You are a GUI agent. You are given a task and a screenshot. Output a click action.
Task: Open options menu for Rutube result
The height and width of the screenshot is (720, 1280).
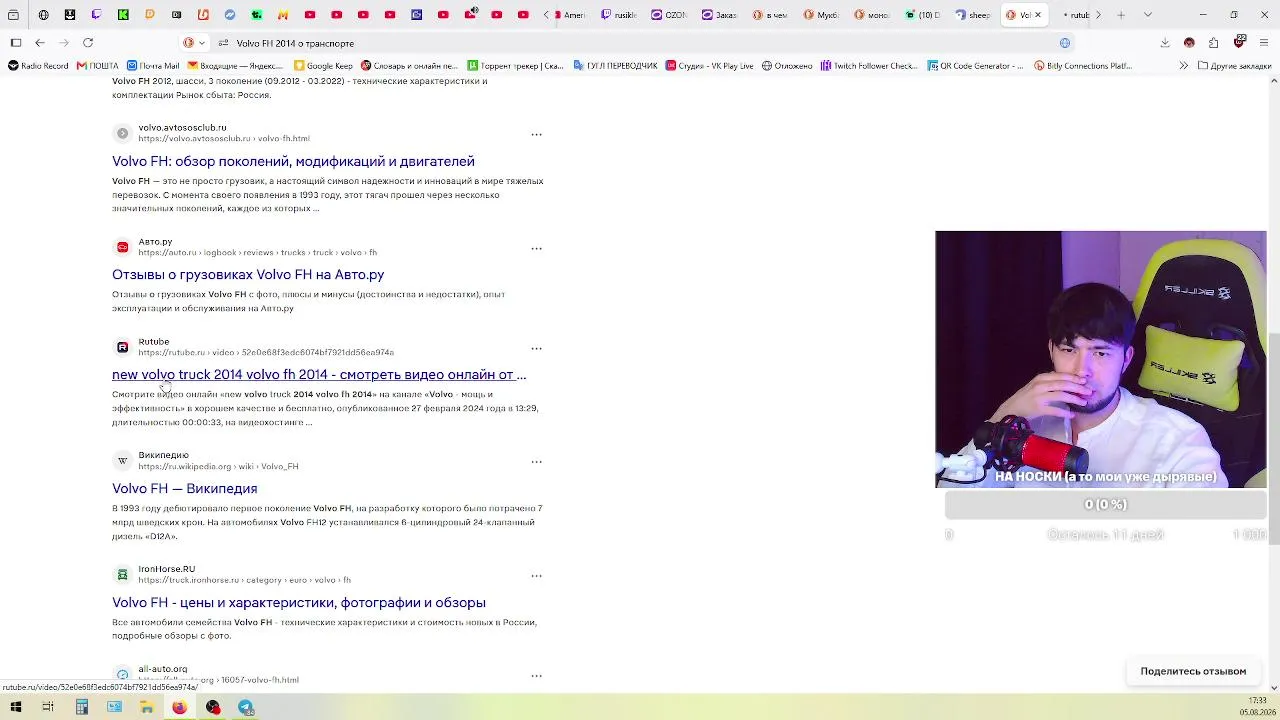(536, 348)
